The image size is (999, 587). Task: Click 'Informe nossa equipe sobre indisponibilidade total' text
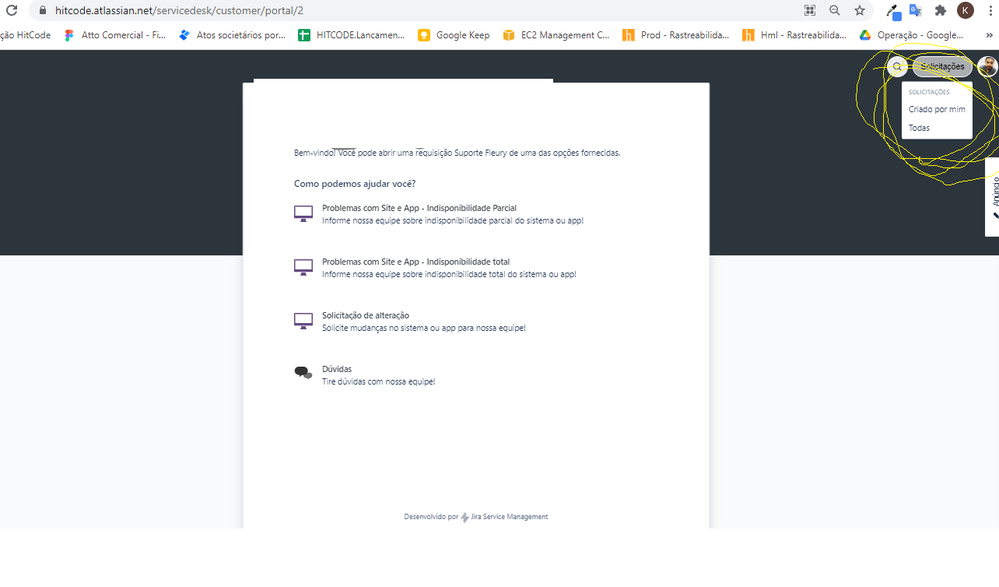[449, 274]
